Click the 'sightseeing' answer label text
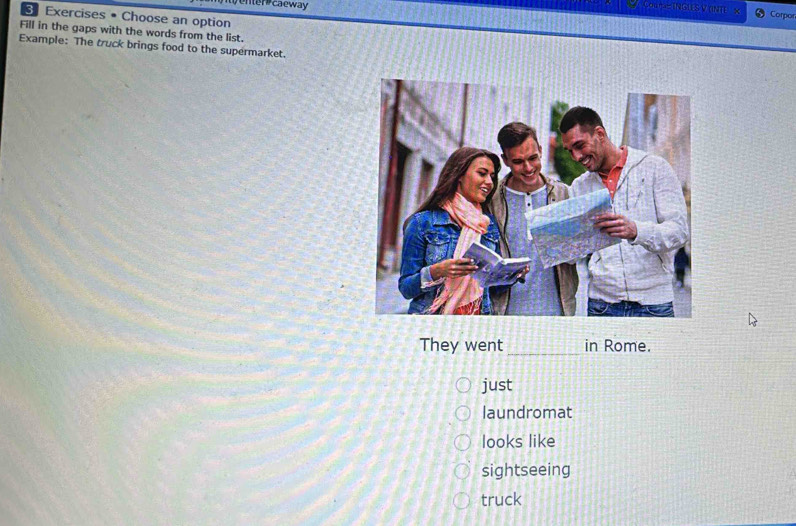 point(525,470)
